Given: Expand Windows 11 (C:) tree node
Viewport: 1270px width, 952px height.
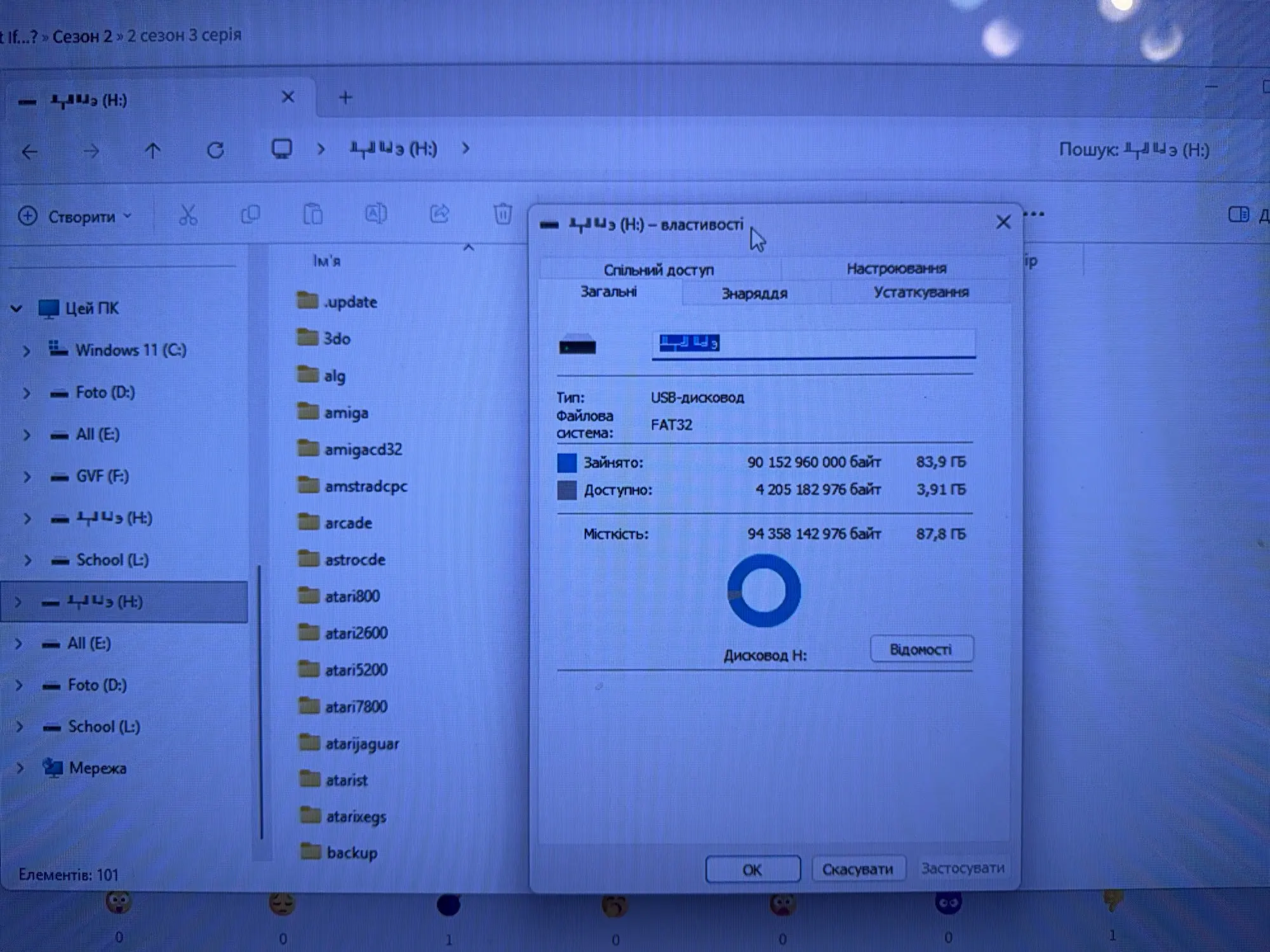Looking at the screenshot, I should [x=27, y=351].
